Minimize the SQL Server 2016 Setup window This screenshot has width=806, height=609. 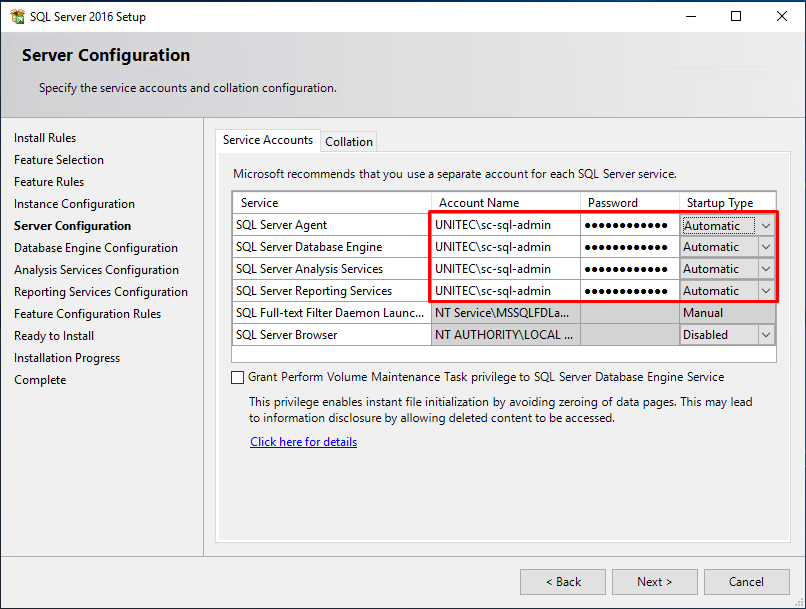[x=691, y=16]
